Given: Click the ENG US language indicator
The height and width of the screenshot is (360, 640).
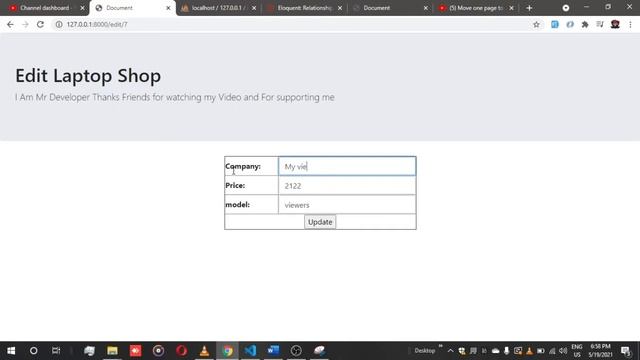Looking at the screenshot, I should pyautogui.click(x=577, y=351).
